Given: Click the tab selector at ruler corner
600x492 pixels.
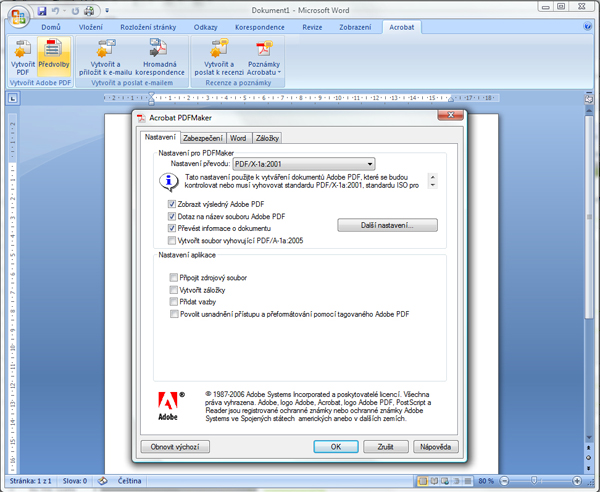Looking at the screenshot, I should [x=13, y=99].
